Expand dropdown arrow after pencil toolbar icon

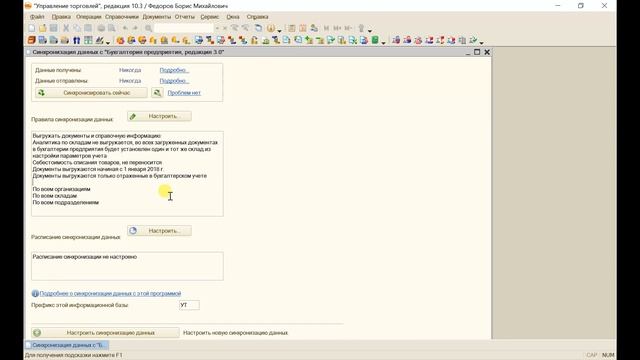(x=108, y=42)
